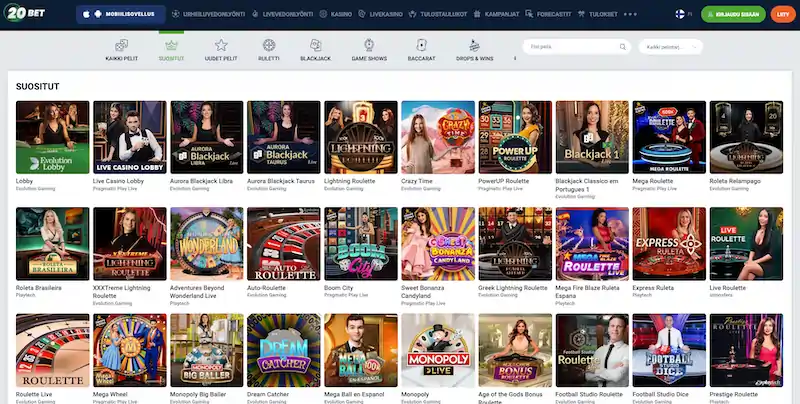Click the green Kirjaudu sisään button

point(733,14)
